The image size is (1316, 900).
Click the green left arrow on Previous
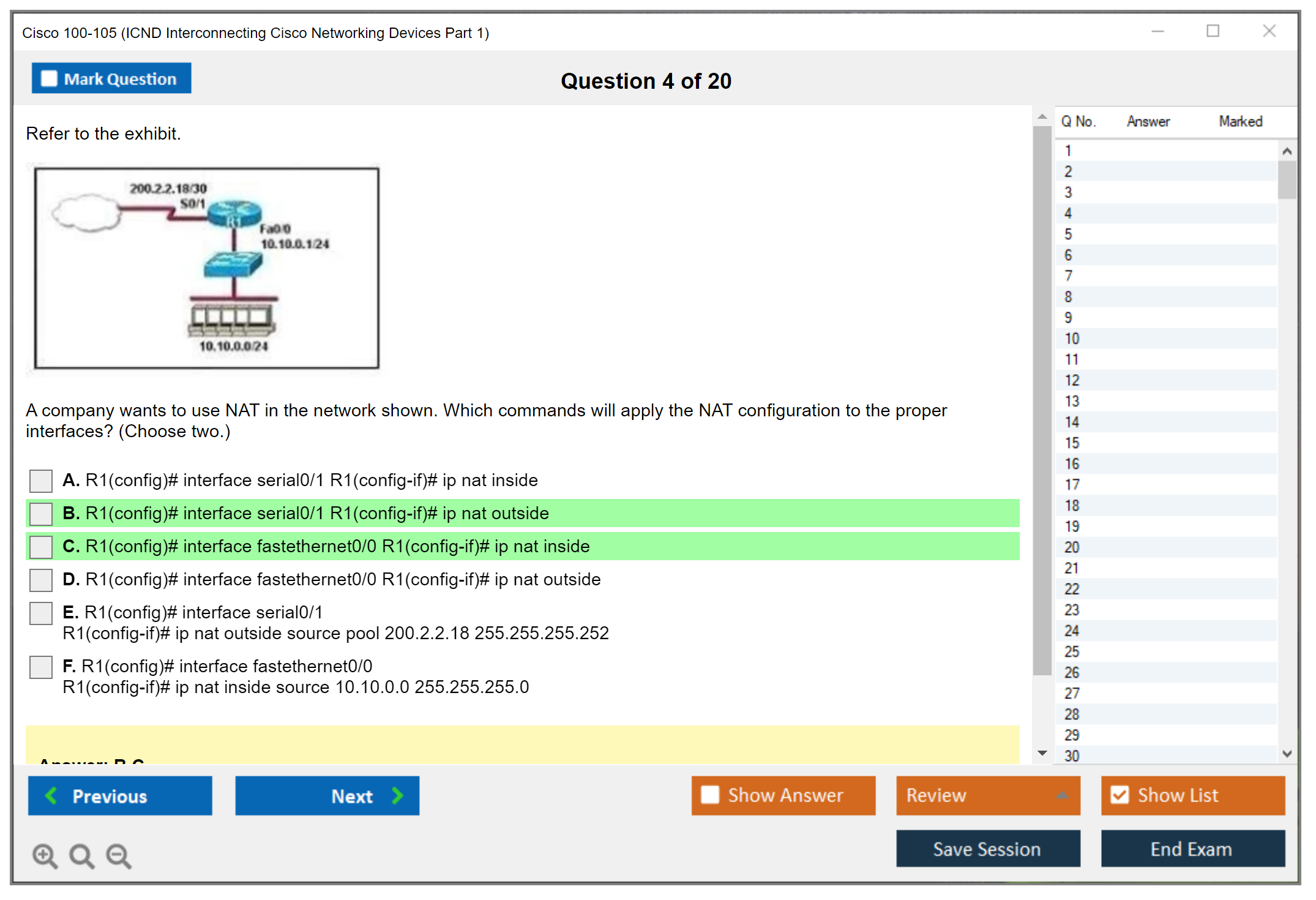(x=51, y=795)
